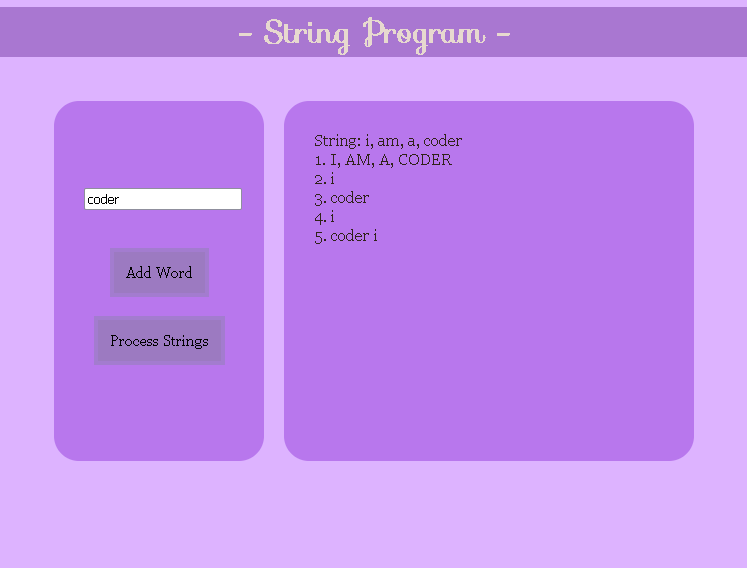Screen dimensions: 747x568
Task: Click the word "String" in header title
Action: (306, 33)
